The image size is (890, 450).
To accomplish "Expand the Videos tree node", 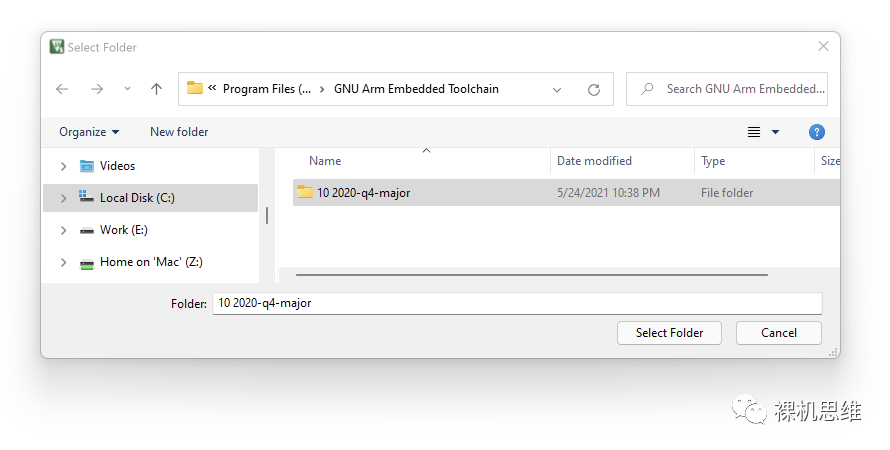I will (x=64, y=166).
